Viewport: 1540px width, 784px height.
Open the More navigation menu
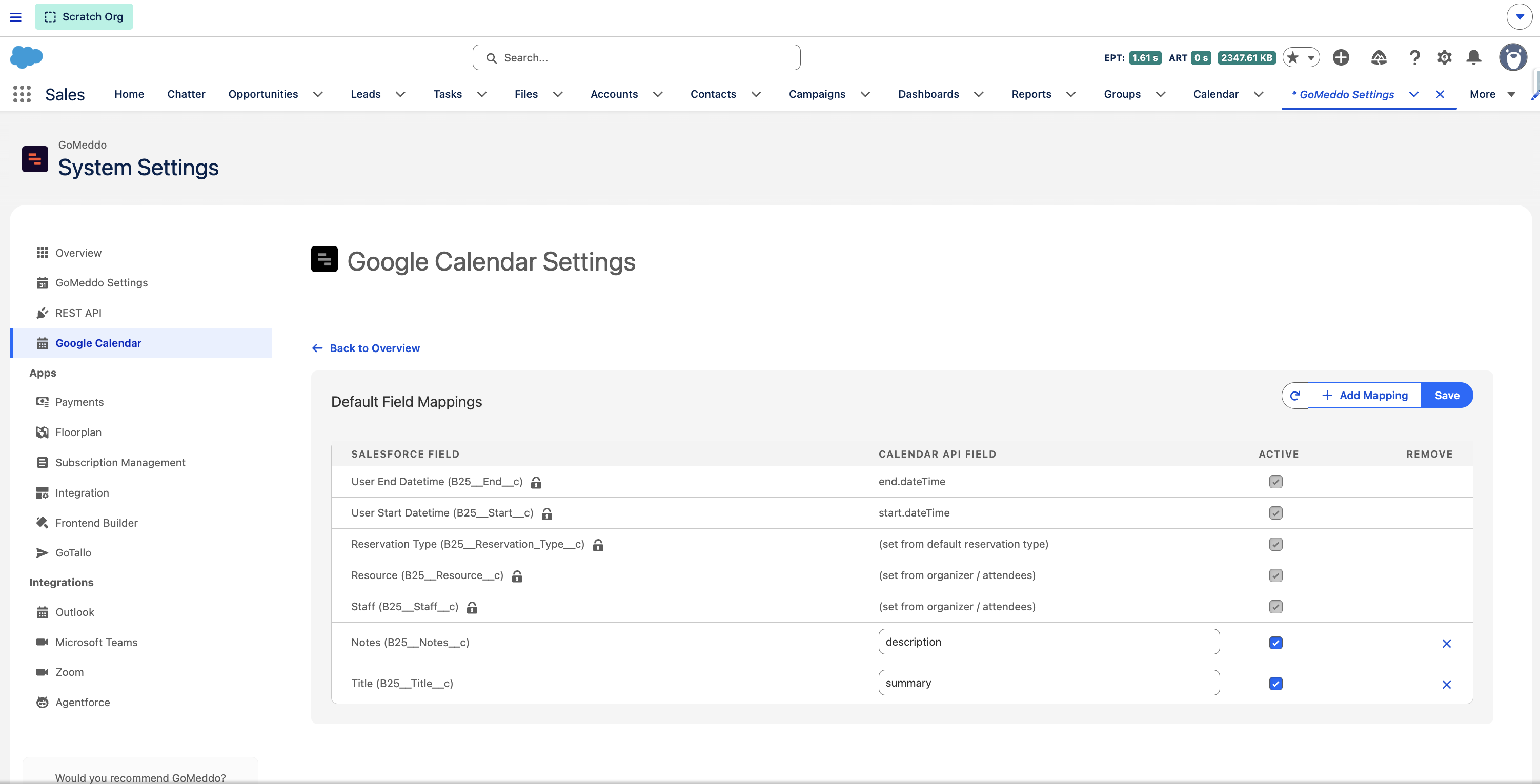tap(1493, 94)
